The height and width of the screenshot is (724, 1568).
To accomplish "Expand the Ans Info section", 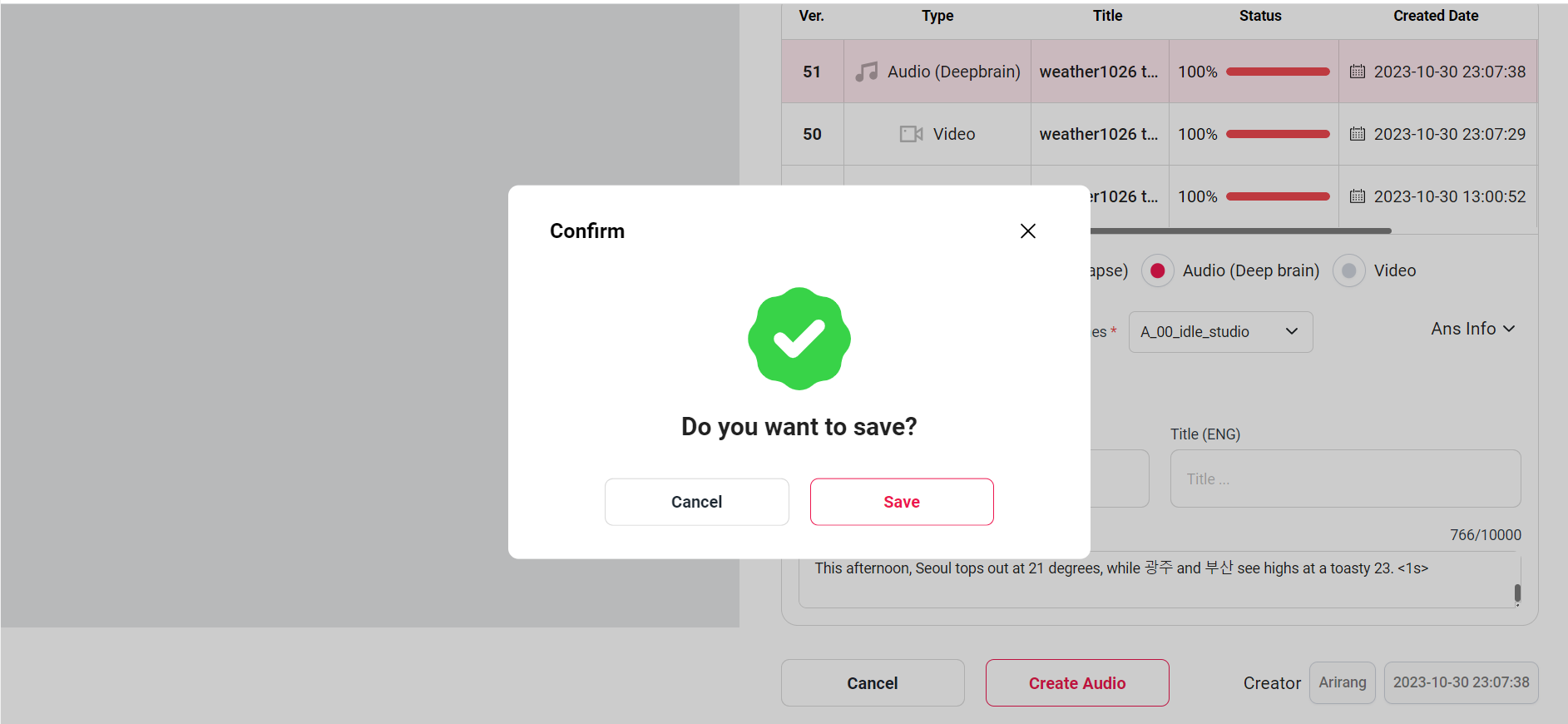I will (x=1472, y=329).
